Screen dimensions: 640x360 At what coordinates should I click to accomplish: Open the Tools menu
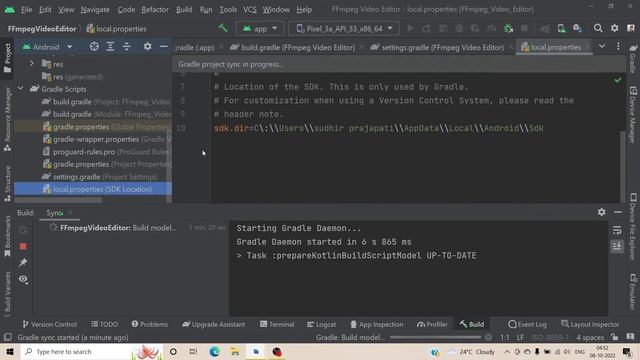pyautogui.click(x=228, y=9)
